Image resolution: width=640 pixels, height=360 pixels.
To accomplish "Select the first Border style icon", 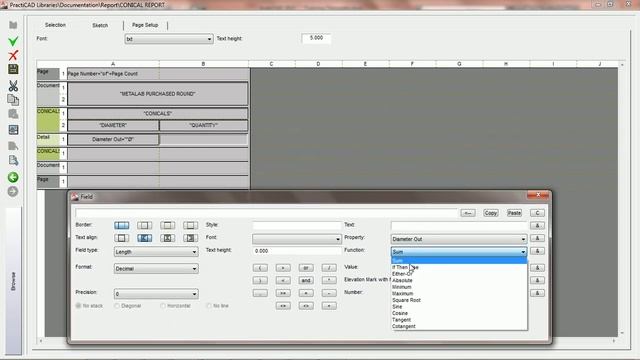I will 122,225.
